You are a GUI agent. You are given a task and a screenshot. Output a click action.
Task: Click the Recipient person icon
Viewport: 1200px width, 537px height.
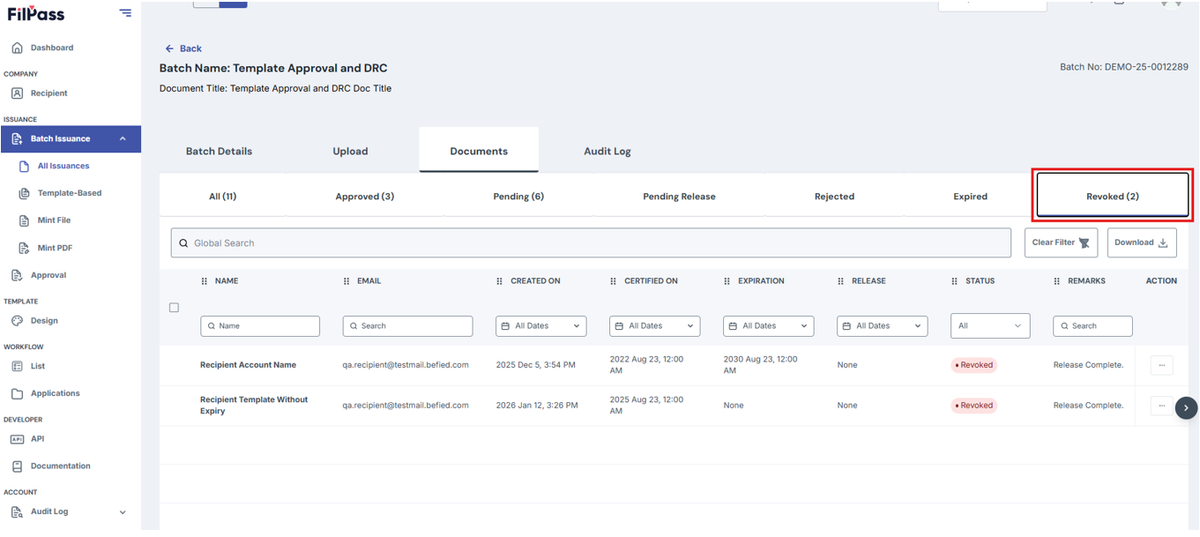coord(17,93)
